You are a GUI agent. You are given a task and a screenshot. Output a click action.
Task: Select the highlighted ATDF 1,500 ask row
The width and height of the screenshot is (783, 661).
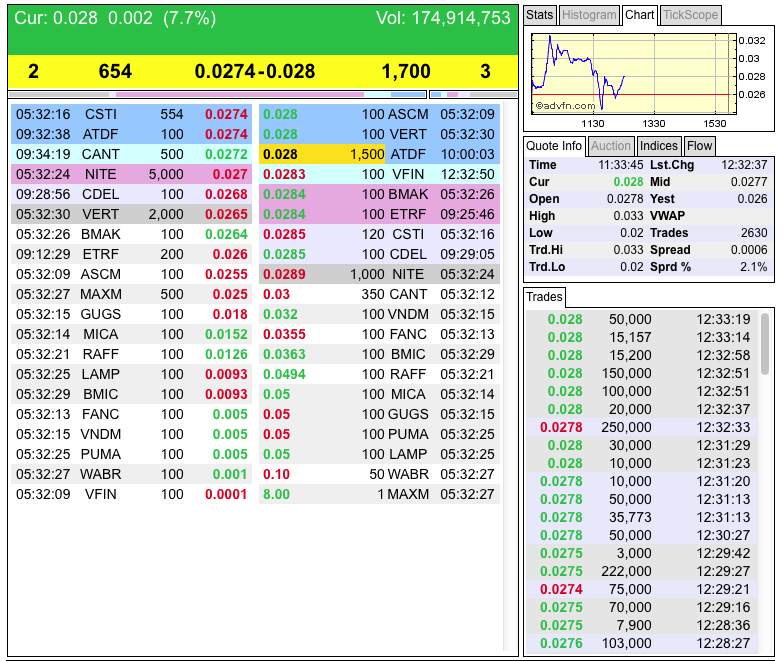[x=380, y=154]
